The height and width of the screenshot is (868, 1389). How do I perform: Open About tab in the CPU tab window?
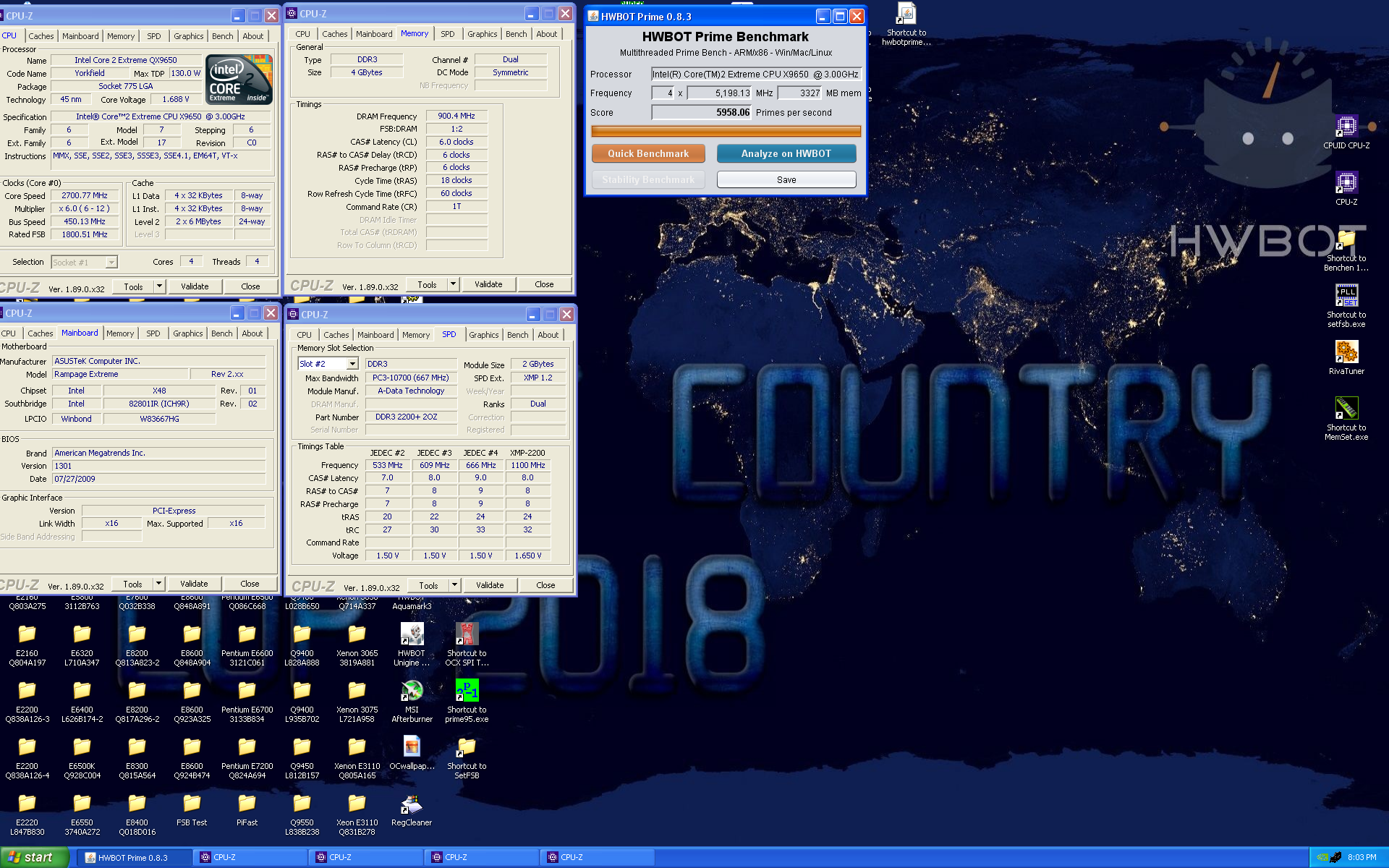tap(252, 36)
